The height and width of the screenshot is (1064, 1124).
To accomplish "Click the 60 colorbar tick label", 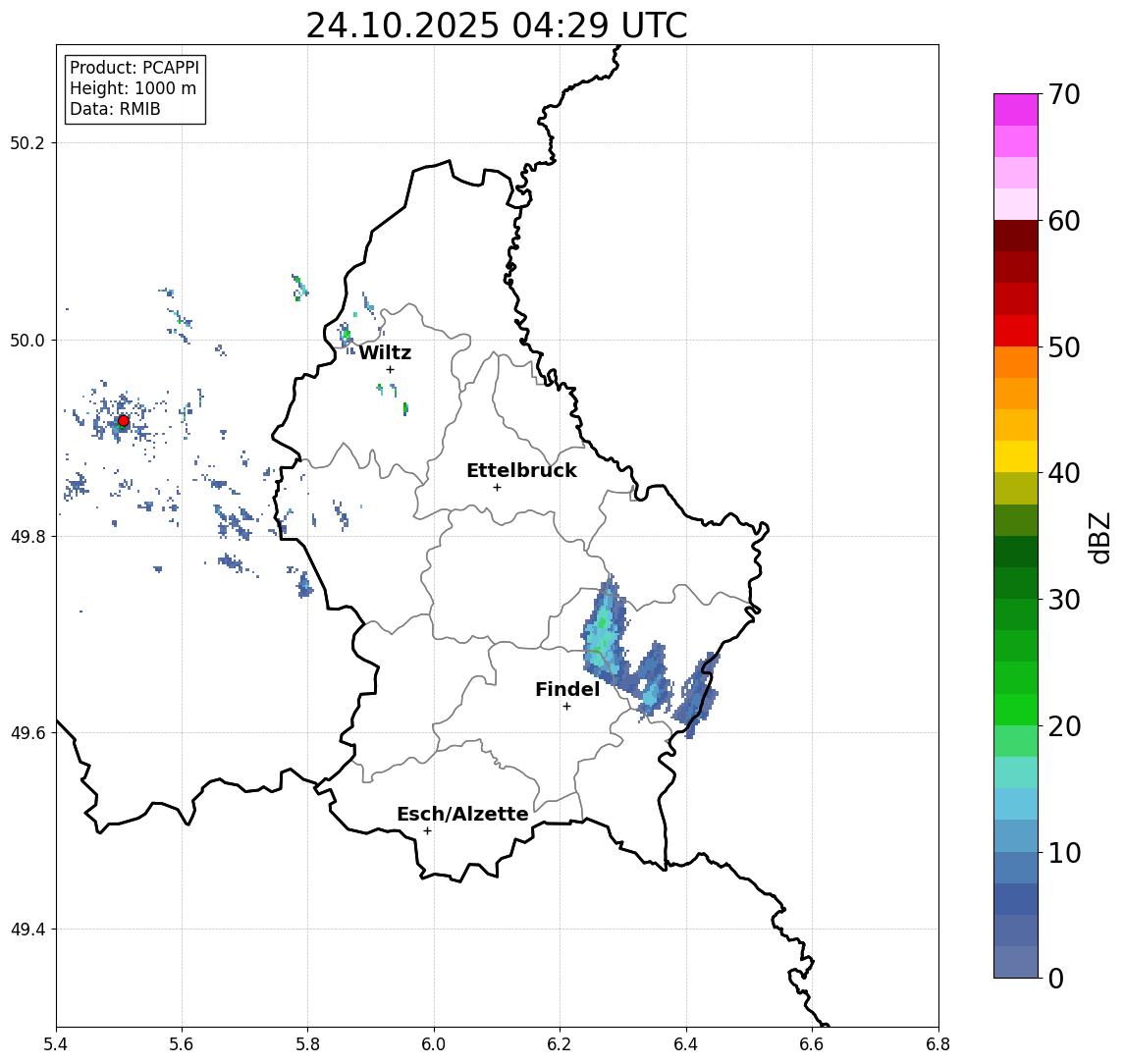I will coord(1064,222).
